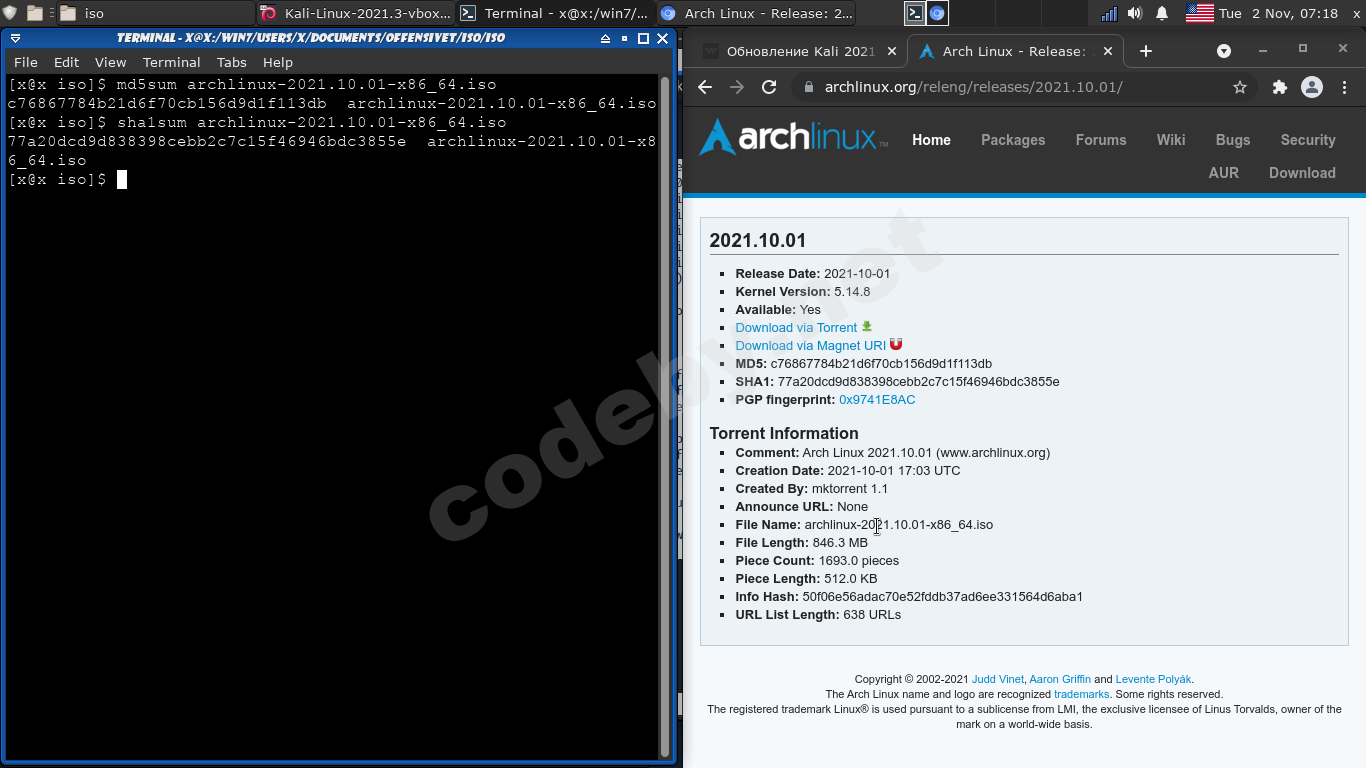Open the Terminal menu in menu bar
This screenshot has width=1366, height=768.
click(x=171, y=62)
